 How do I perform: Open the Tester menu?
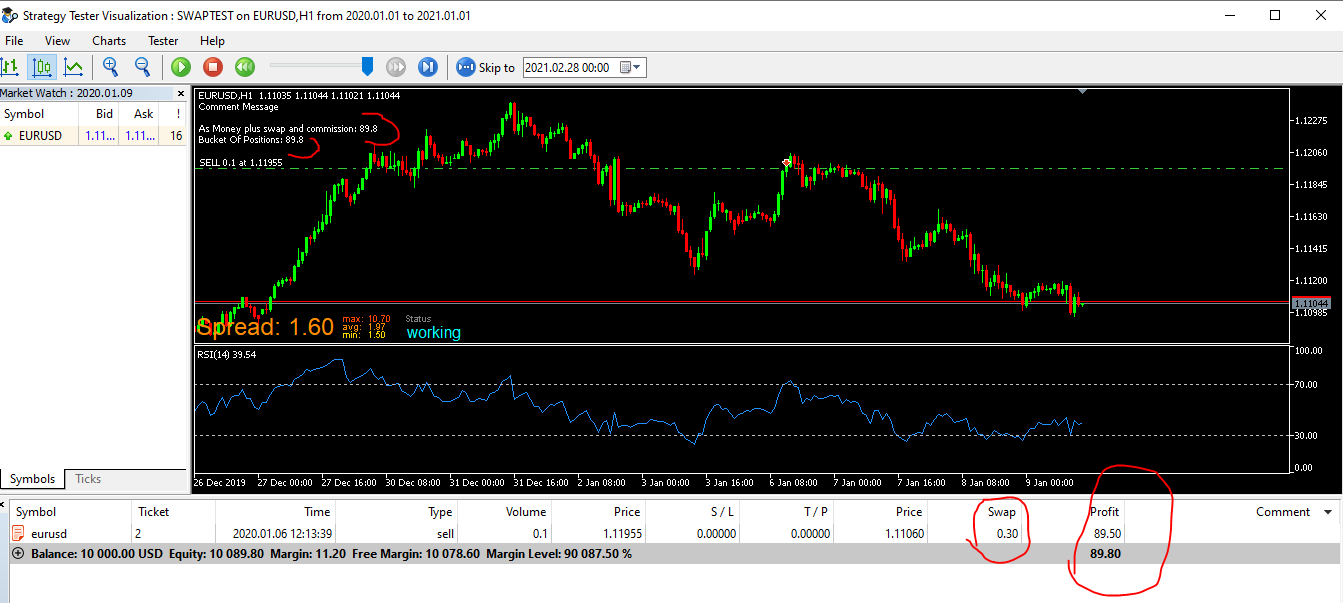[163, 41]
